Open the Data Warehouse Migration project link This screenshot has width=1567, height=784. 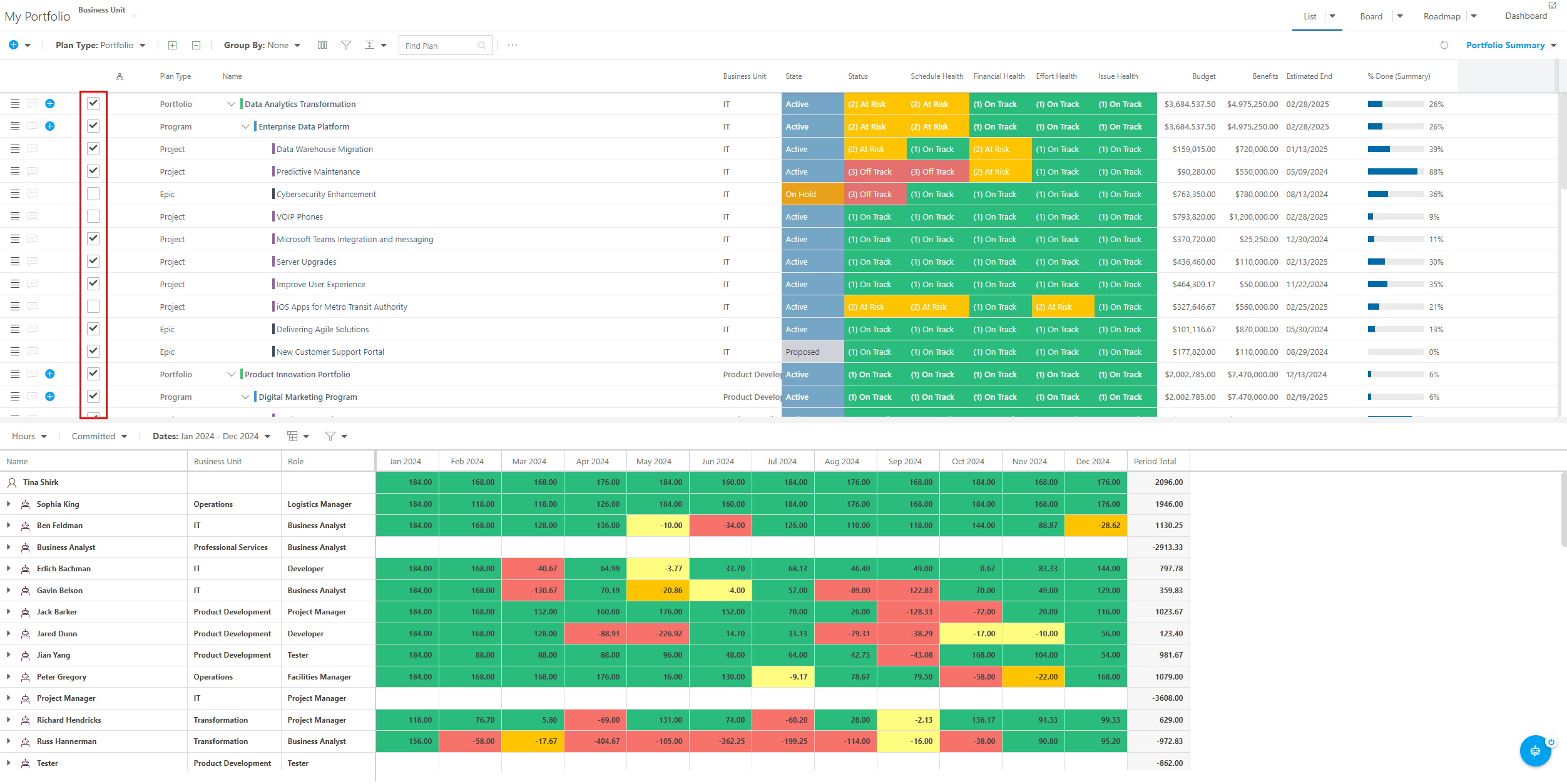(x=325, y=149)
